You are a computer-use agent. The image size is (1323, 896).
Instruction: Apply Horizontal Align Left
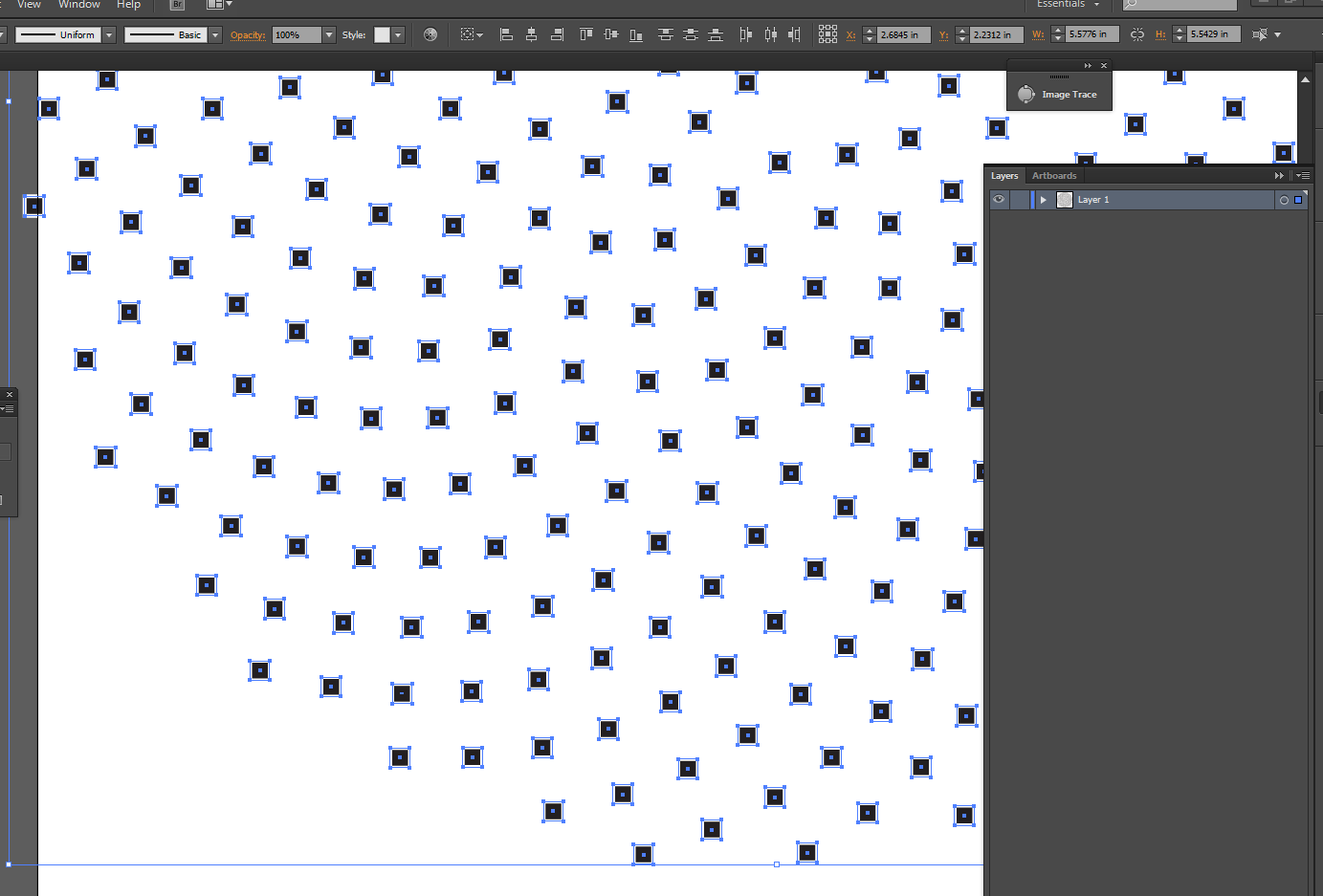point(507,34)
